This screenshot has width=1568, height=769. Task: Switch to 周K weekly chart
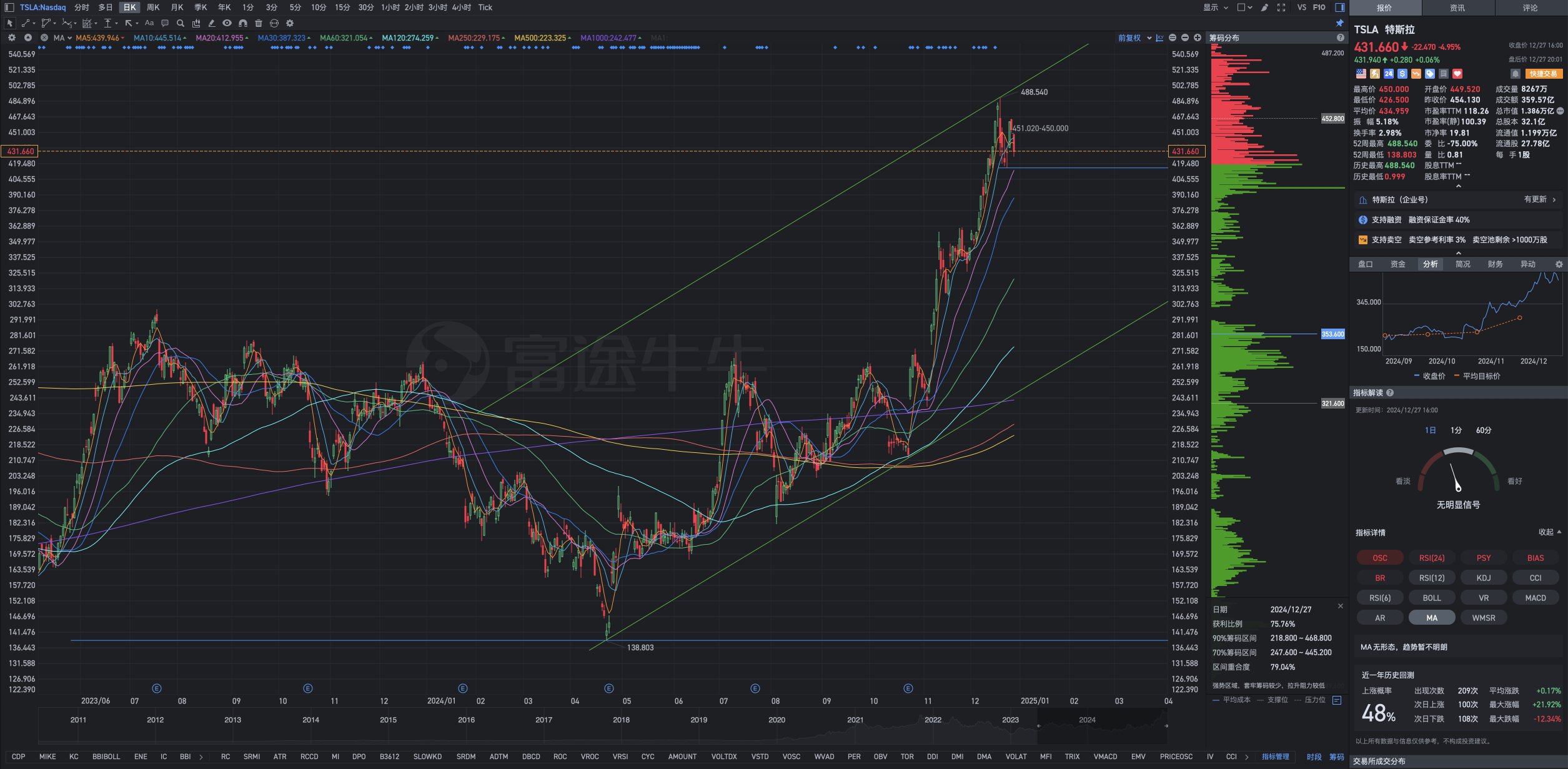(x=153, y=7)
